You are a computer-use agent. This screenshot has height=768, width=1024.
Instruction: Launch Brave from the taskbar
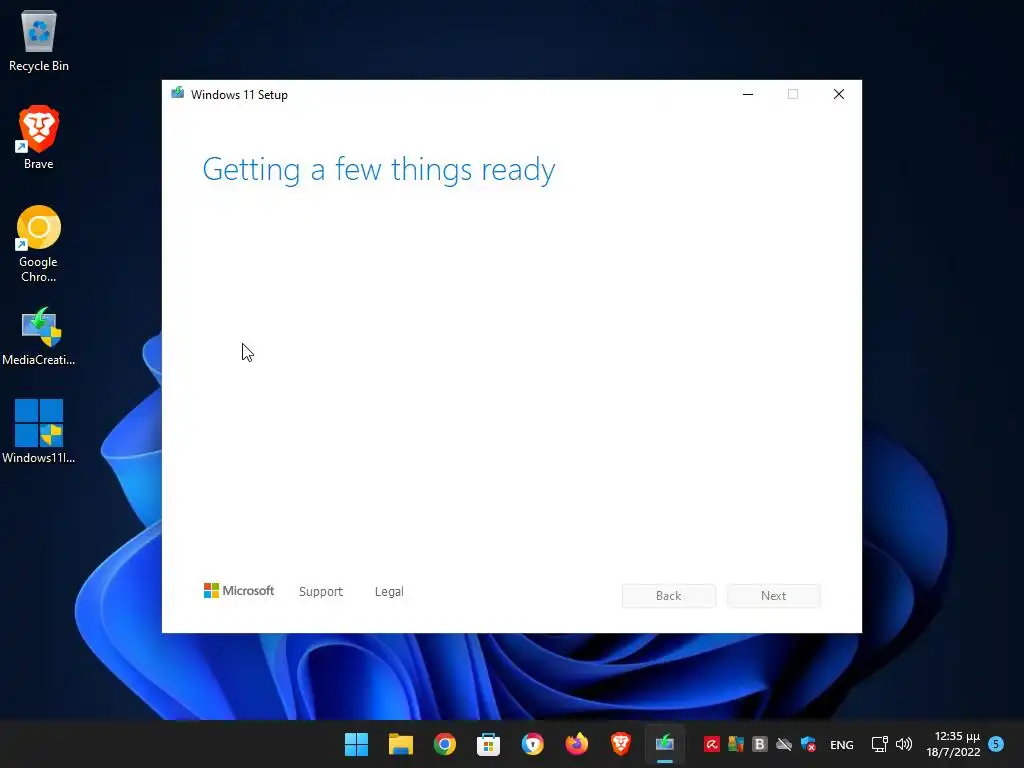[620, 744]
